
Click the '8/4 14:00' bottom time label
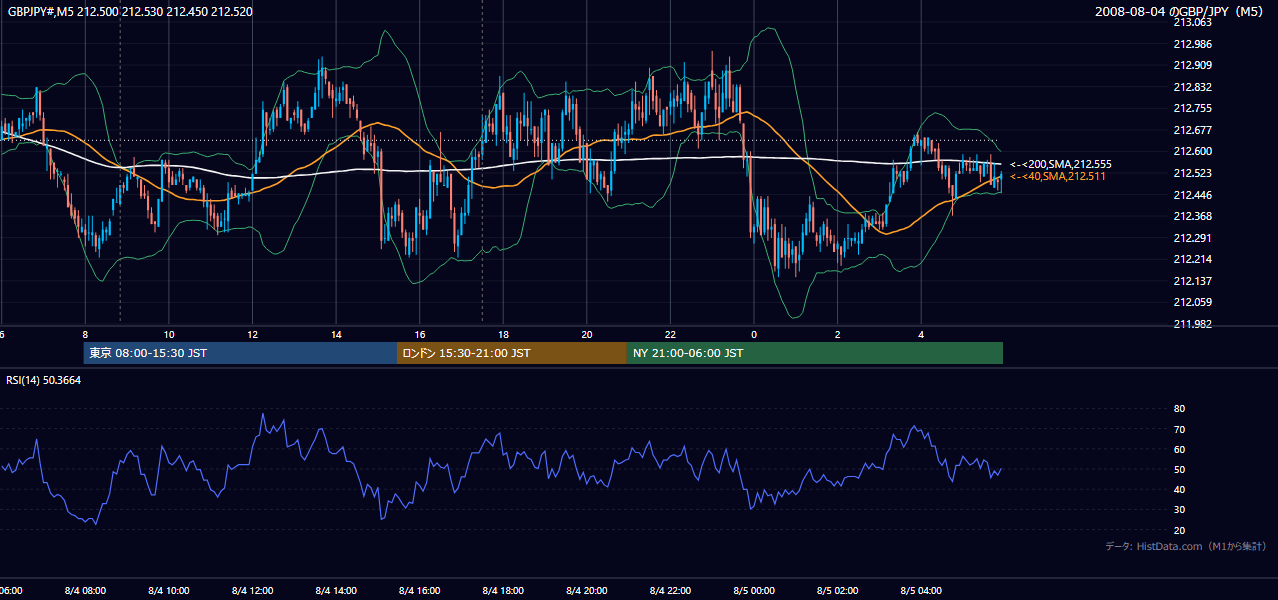tap(336, 591)
